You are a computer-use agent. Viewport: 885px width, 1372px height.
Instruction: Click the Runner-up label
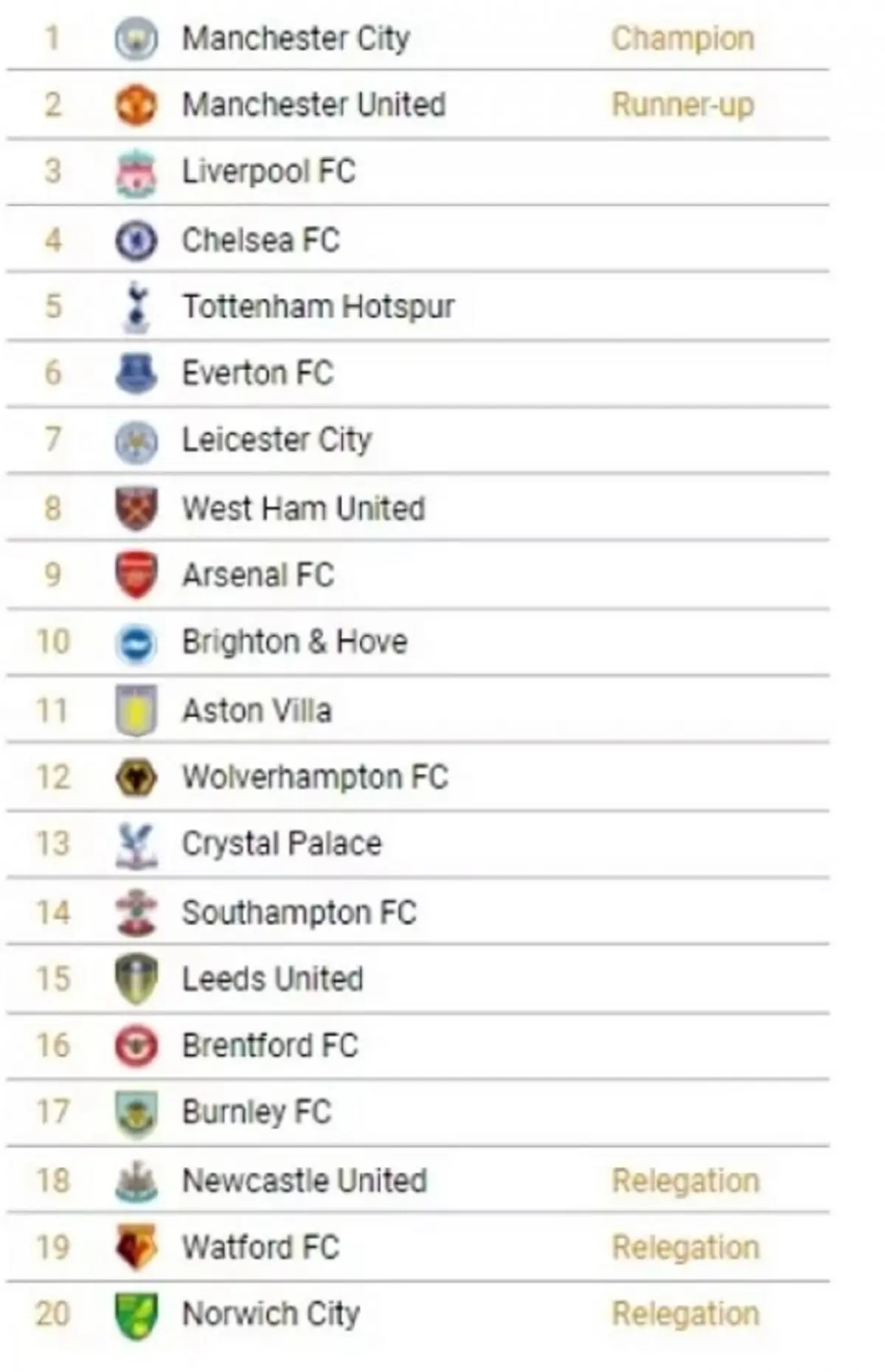point(683,105)
